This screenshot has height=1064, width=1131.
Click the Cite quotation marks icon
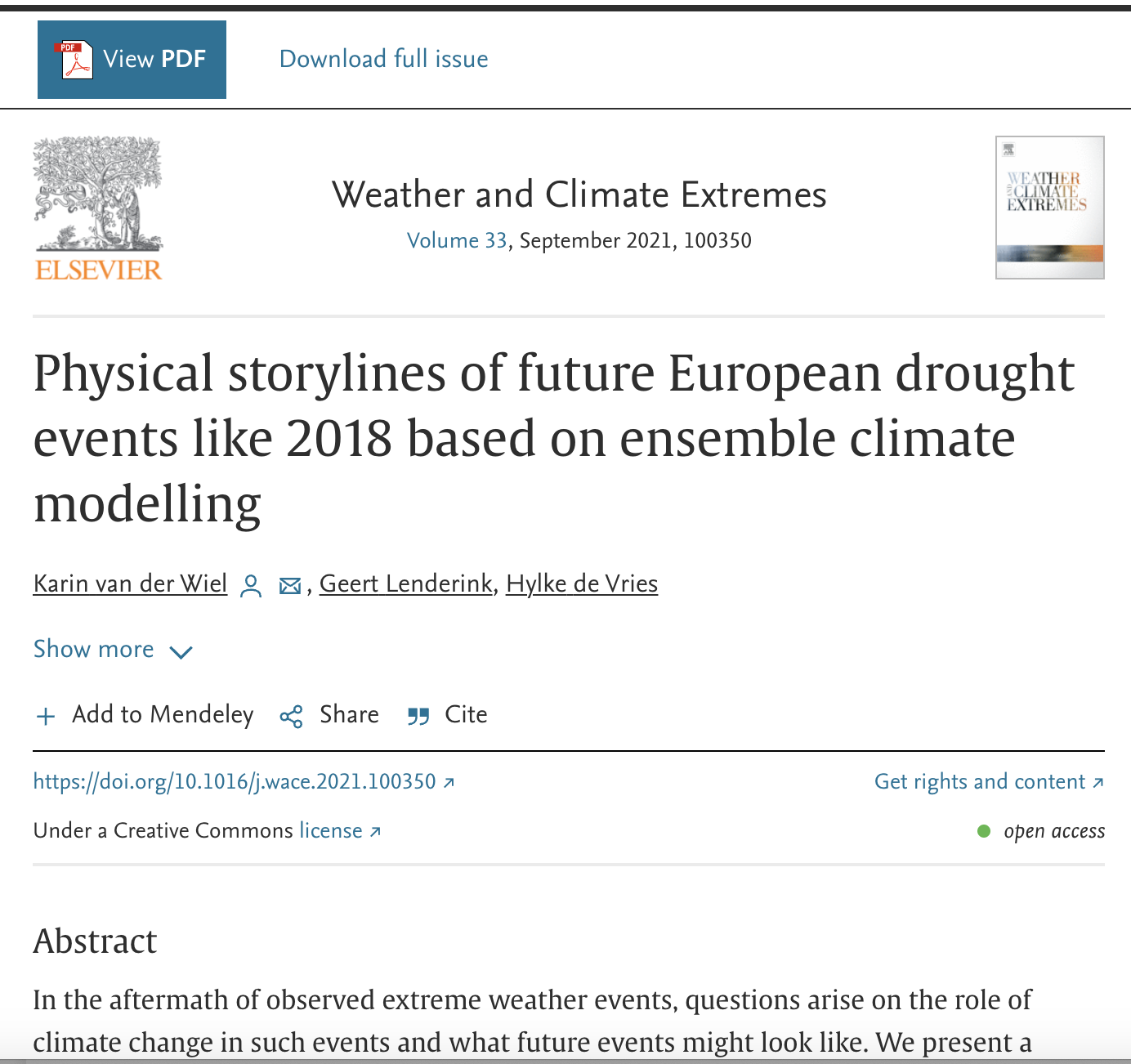pos(418,717)
